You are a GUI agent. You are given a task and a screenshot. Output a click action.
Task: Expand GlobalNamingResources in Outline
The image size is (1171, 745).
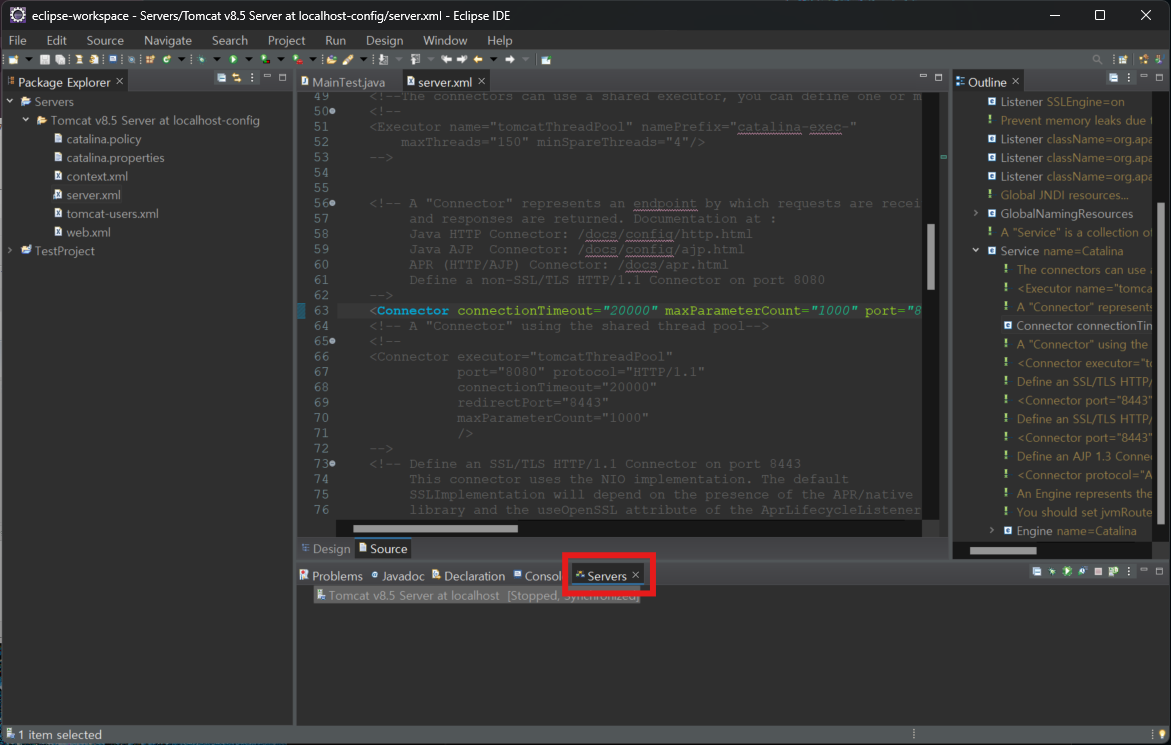point(975,213)
